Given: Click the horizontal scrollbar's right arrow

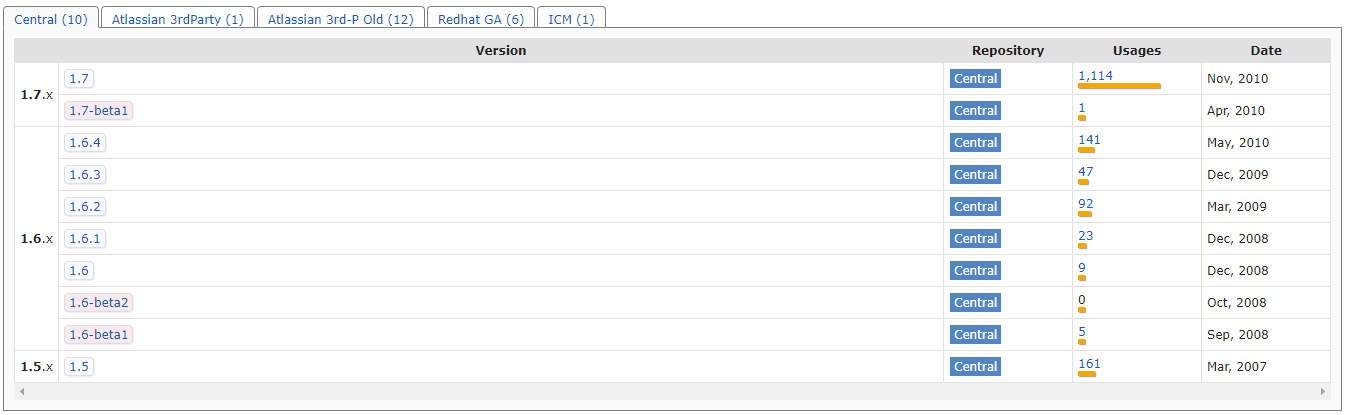Looking at the screenshot, I should tap(1323, 391).
